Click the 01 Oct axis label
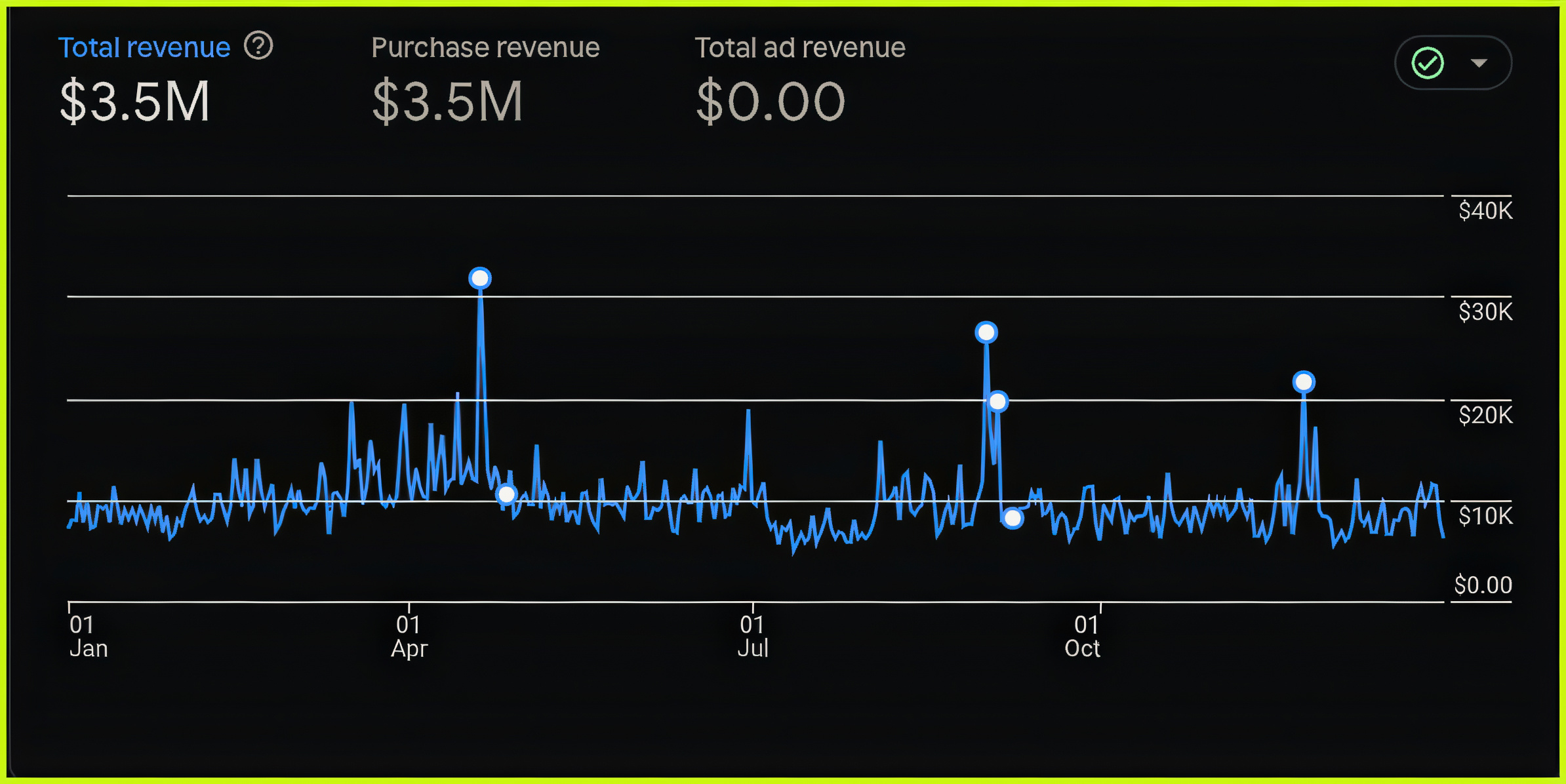This screenshot has height=784, width=1566. 1083,637
